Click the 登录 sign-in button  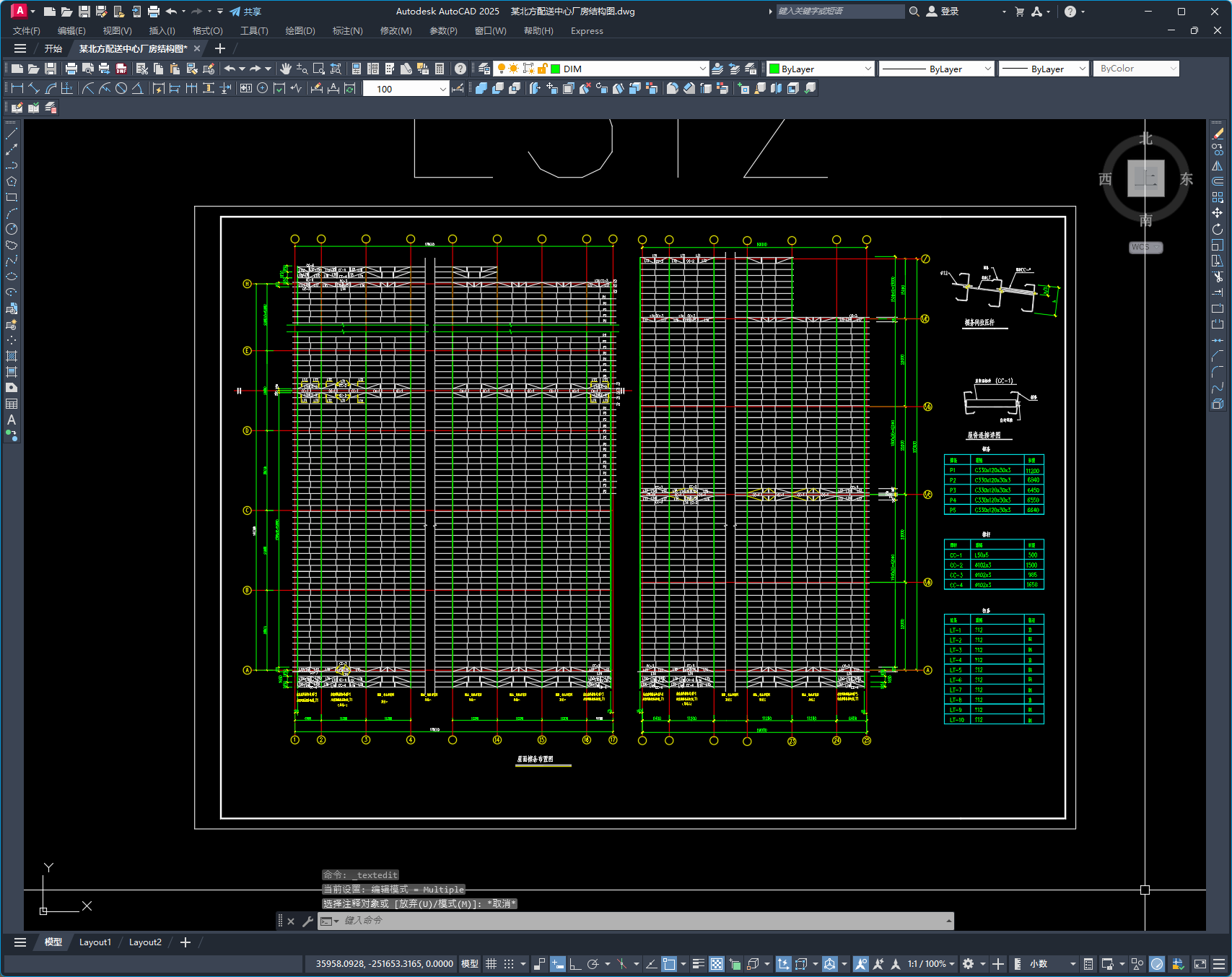click(x=943, y=12)
